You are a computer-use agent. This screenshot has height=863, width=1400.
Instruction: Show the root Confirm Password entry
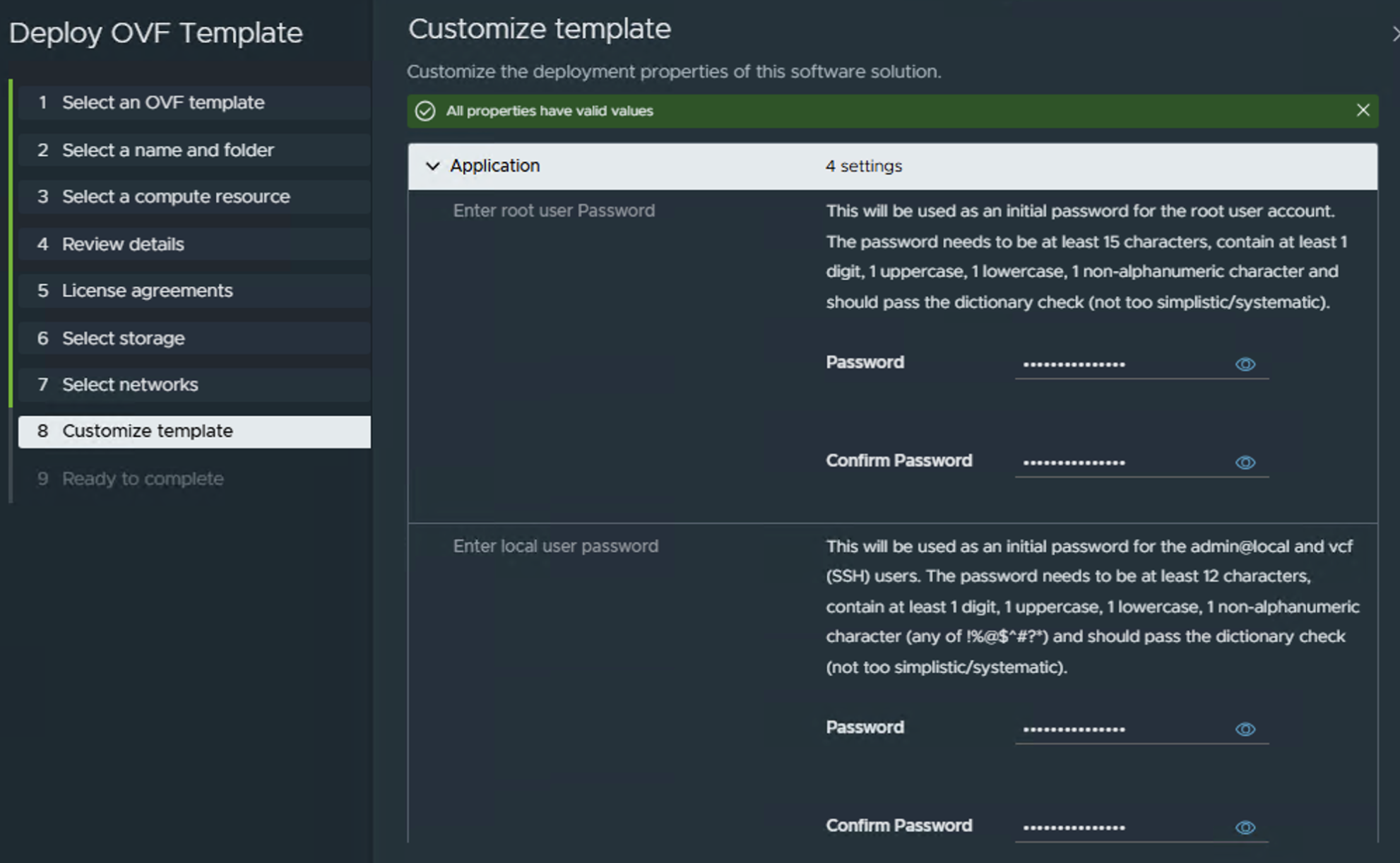(1245, 463)
